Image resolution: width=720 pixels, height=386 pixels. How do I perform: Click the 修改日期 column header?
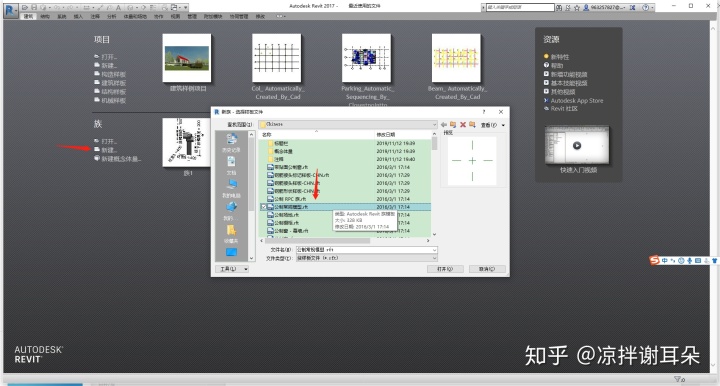386,134
